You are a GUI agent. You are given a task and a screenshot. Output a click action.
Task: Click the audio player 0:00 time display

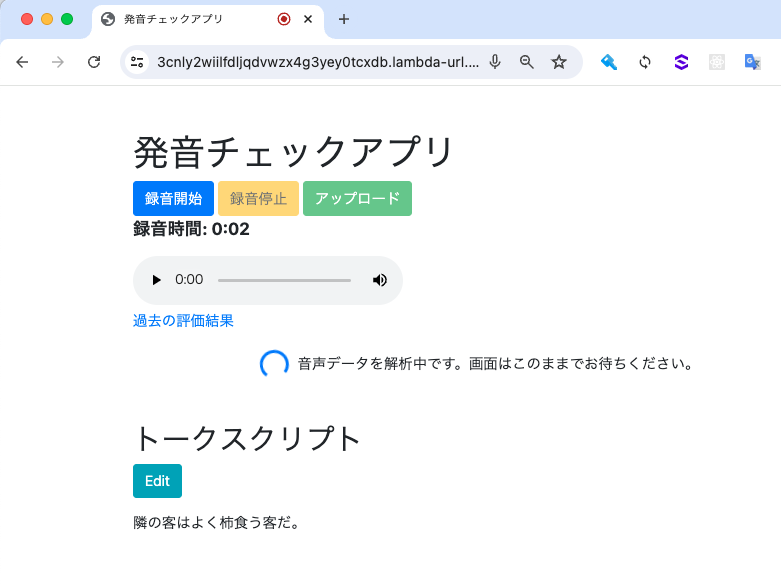pyautogui.click(x=189, y=279)
